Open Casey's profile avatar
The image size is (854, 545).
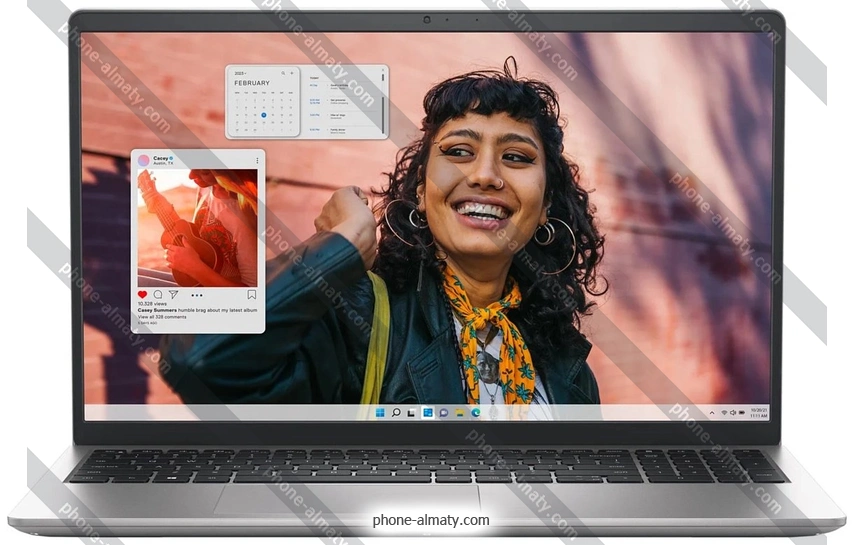coord(143,160)
